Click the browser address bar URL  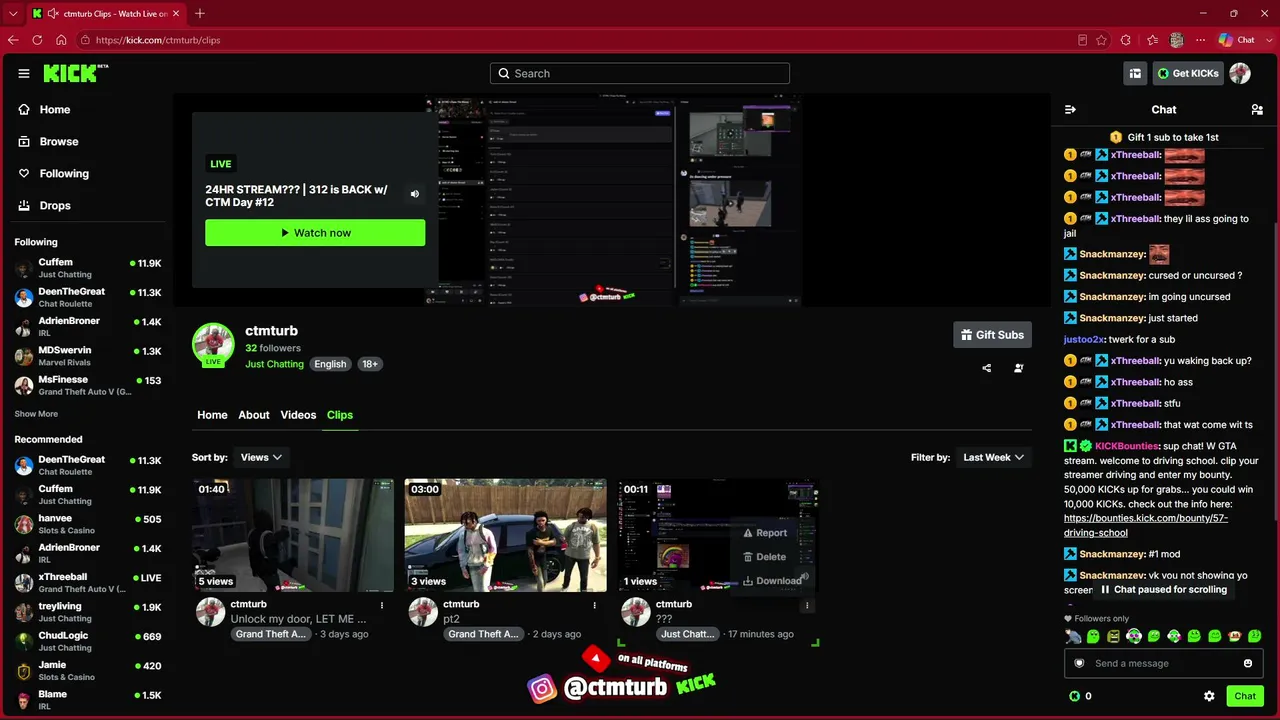(158, 40)
